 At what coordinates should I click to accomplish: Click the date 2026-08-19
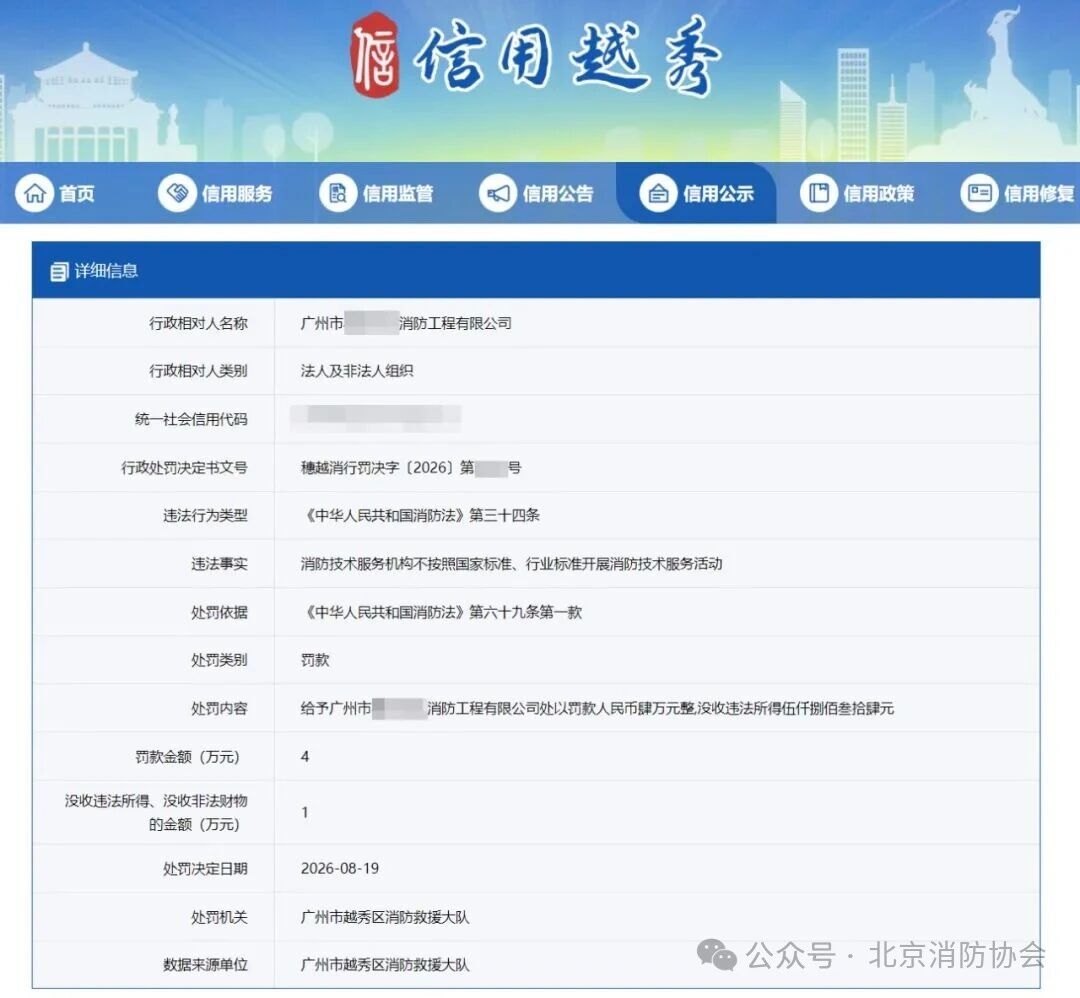[340, 869]
